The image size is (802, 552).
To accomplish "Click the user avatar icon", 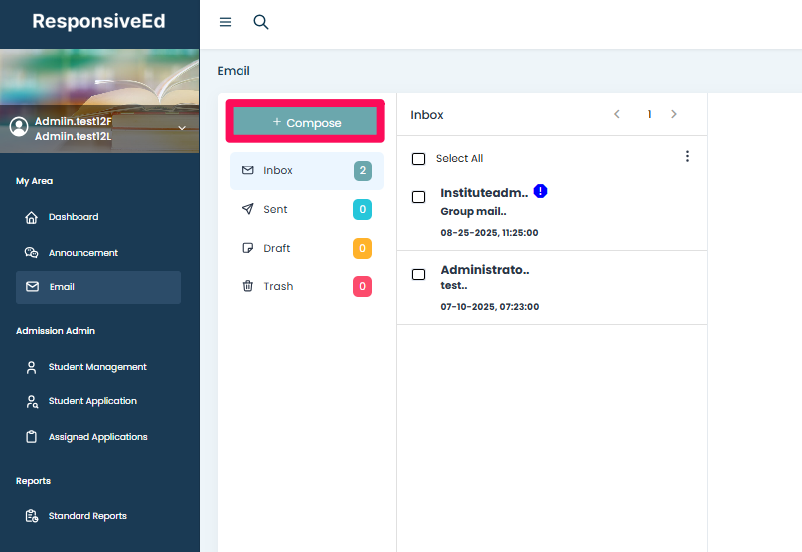I will (x=18, y=127).
